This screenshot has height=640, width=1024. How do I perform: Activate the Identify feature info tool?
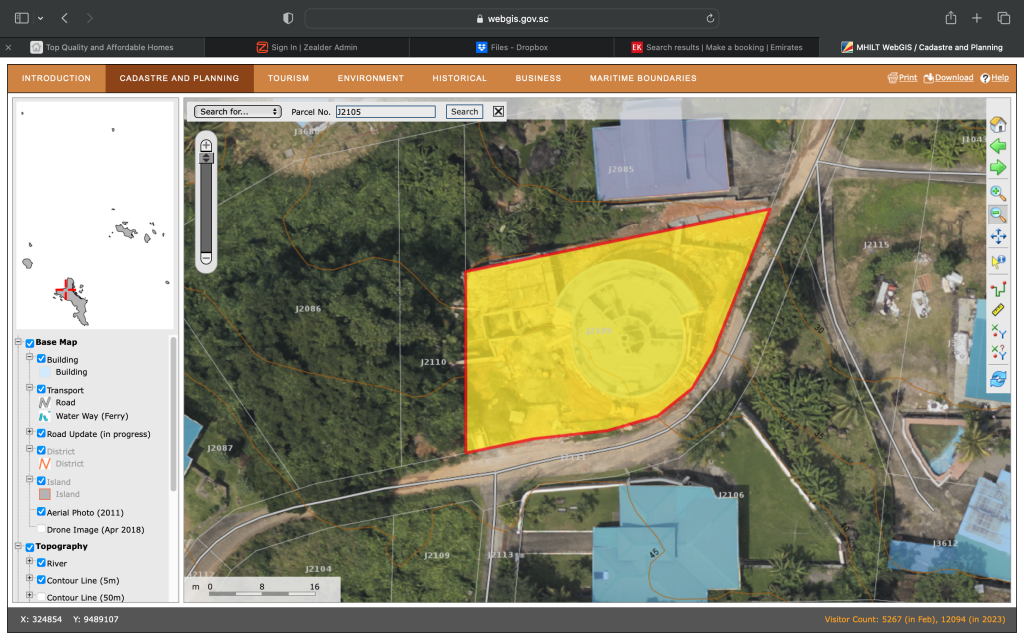pyautogui.click(x=997, y=261)
